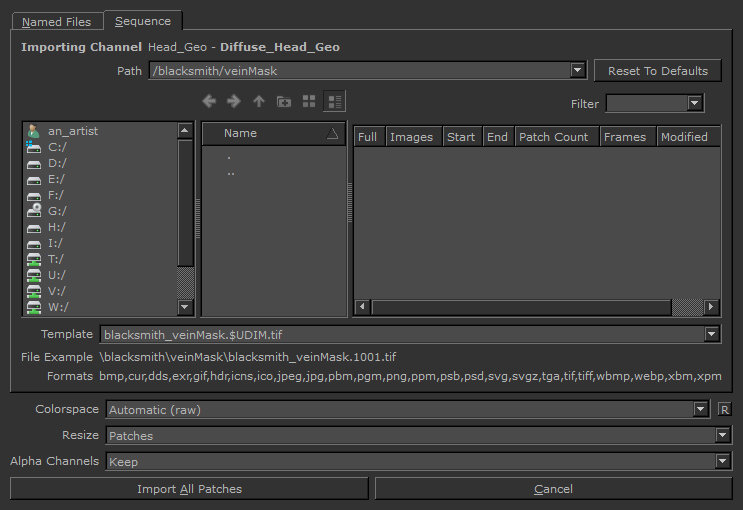Switch to the Named Files tab
This screenshot has height=510, width=743.
click(56, 21)
